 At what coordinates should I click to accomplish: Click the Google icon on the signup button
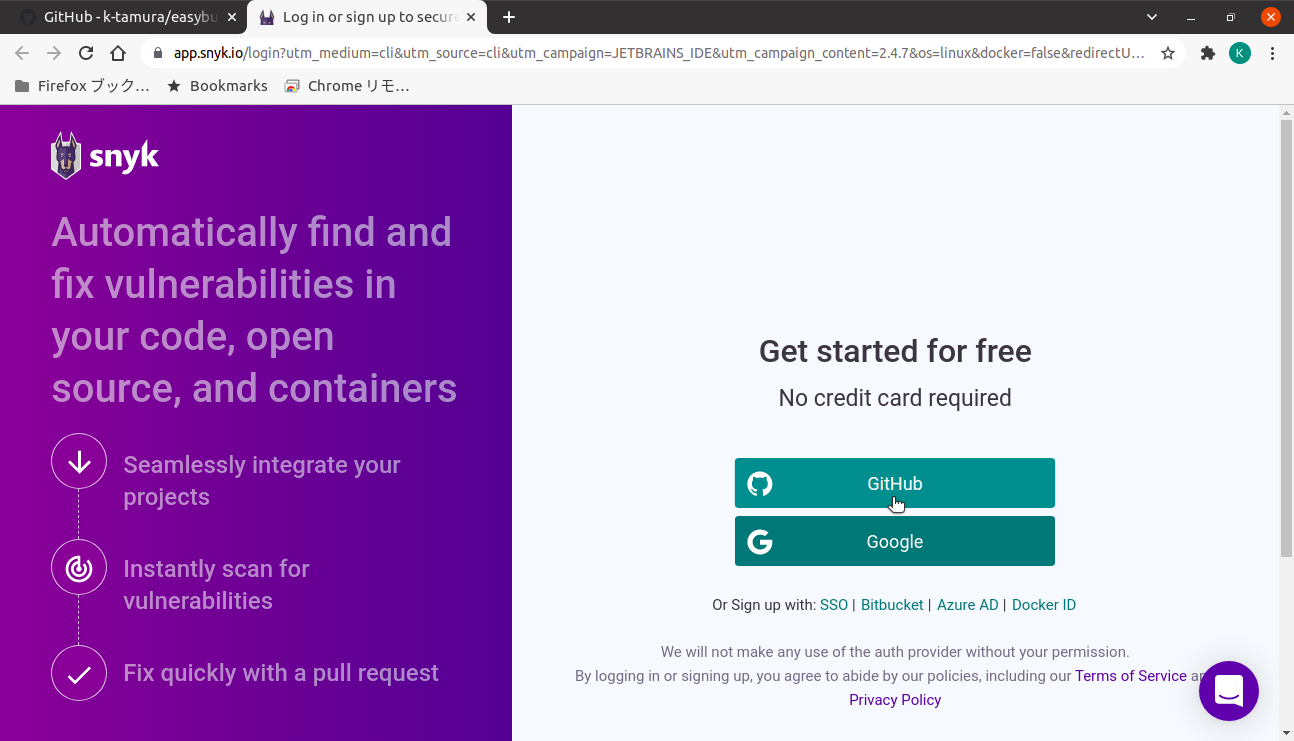click(x=760, y=541)
